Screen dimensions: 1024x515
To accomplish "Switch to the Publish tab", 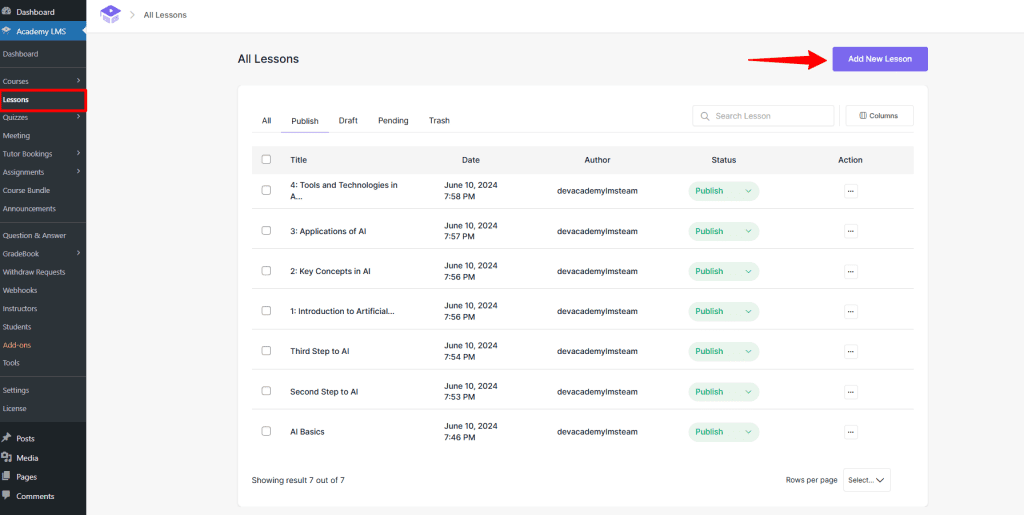I will [x=305, y=121].
